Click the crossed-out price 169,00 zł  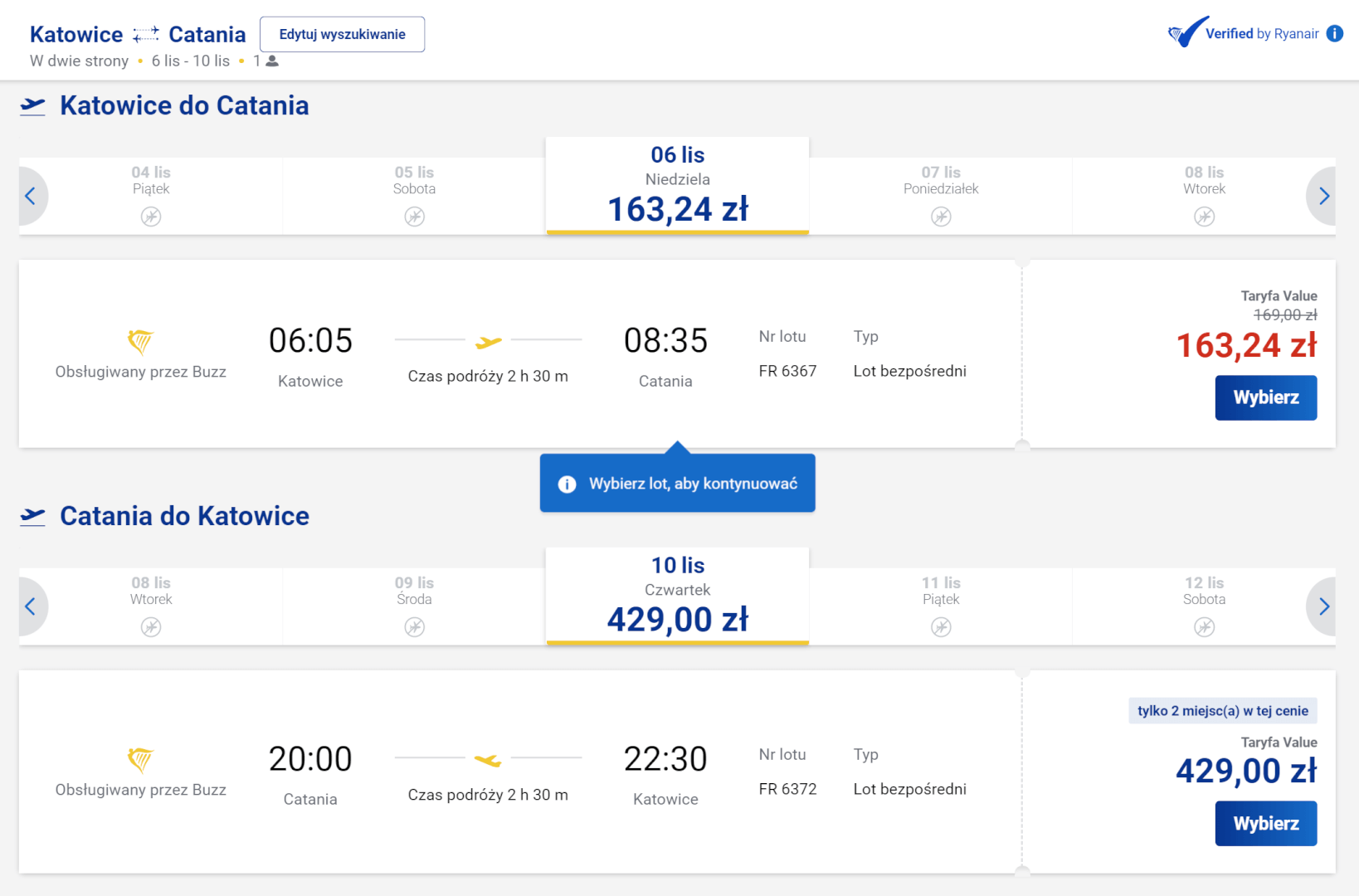pos(1285,314)
